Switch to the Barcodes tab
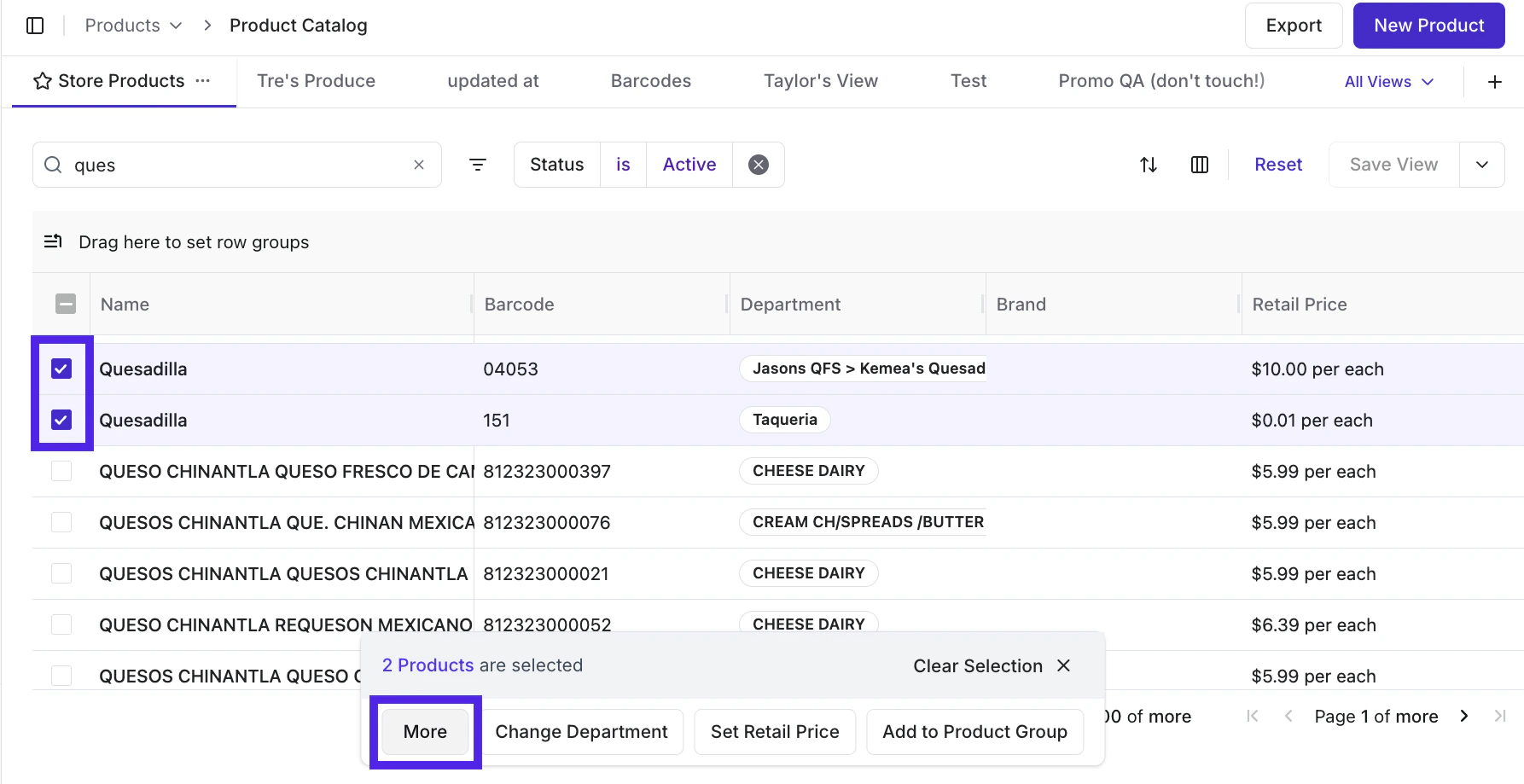Viewport: 1524px width, 784px height. tap(650, 81)
